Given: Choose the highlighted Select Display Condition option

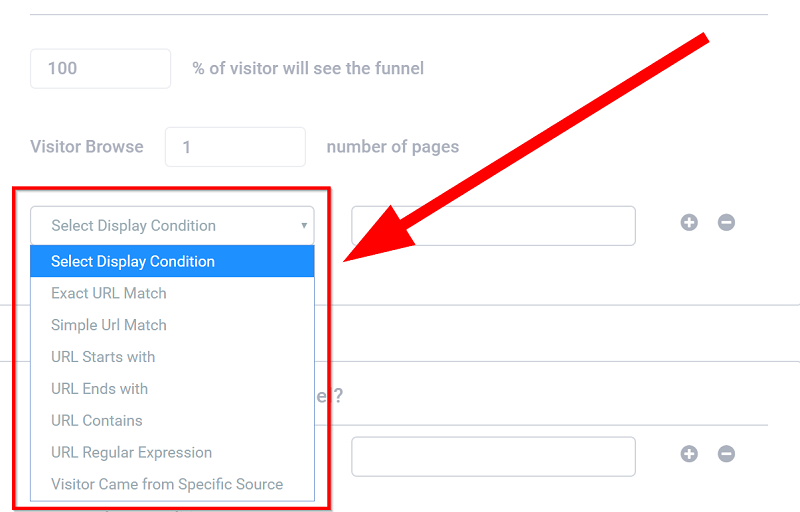Looking at the screenshot, I should click(x=172, y=261).
